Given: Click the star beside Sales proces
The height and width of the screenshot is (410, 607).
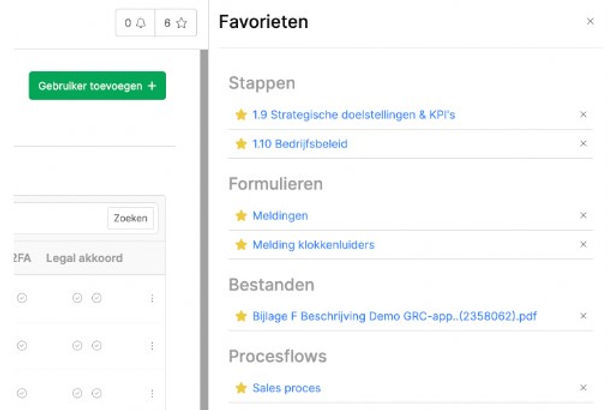Looking at the screenshot, I should 240,388.
